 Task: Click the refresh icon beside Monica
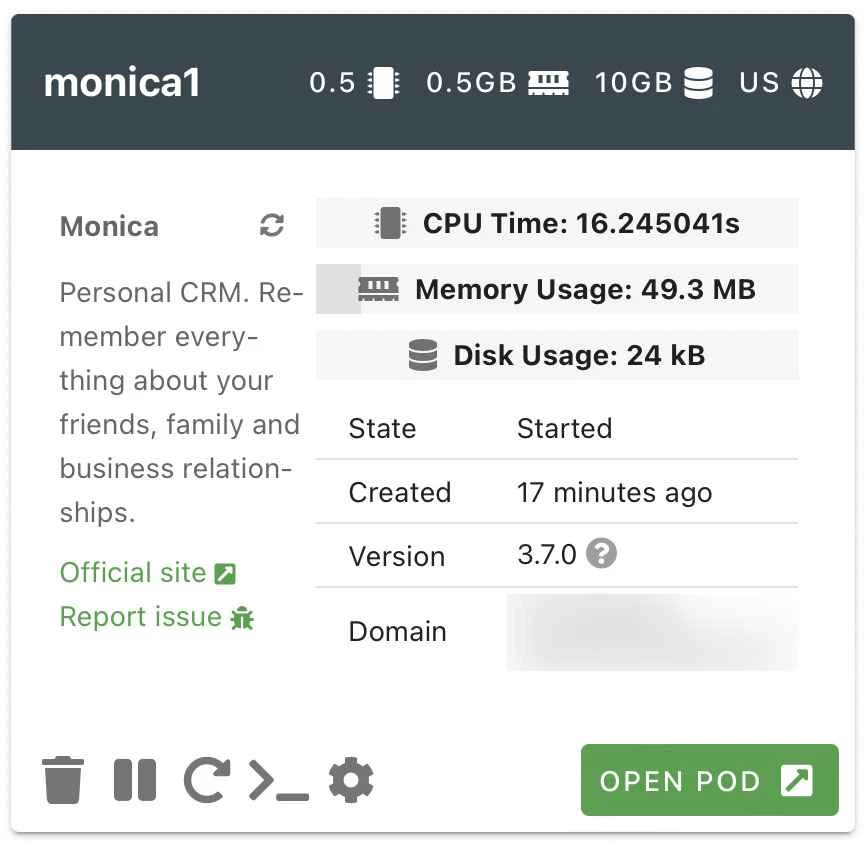[272, 226]
